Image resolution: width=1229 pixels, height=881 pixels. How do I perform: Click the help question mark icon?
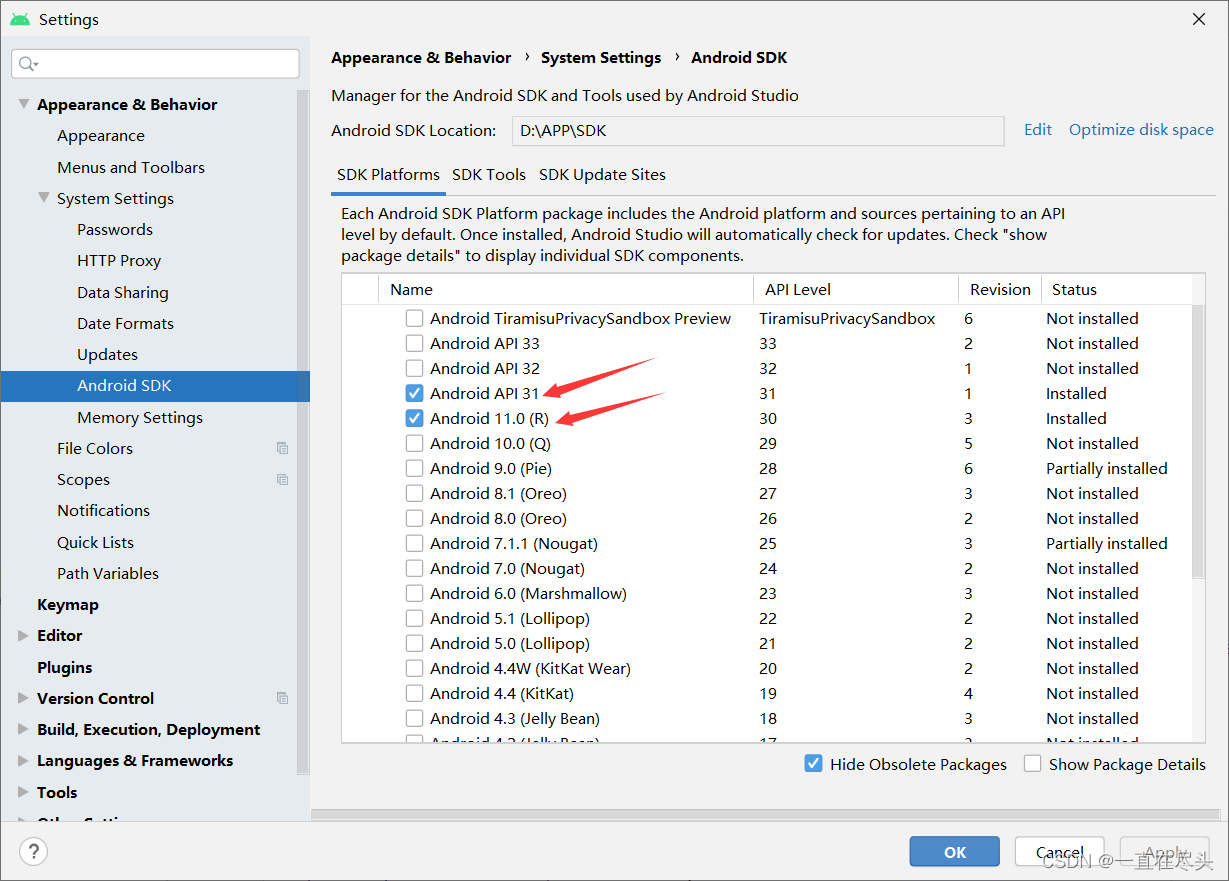pos(33,852)
